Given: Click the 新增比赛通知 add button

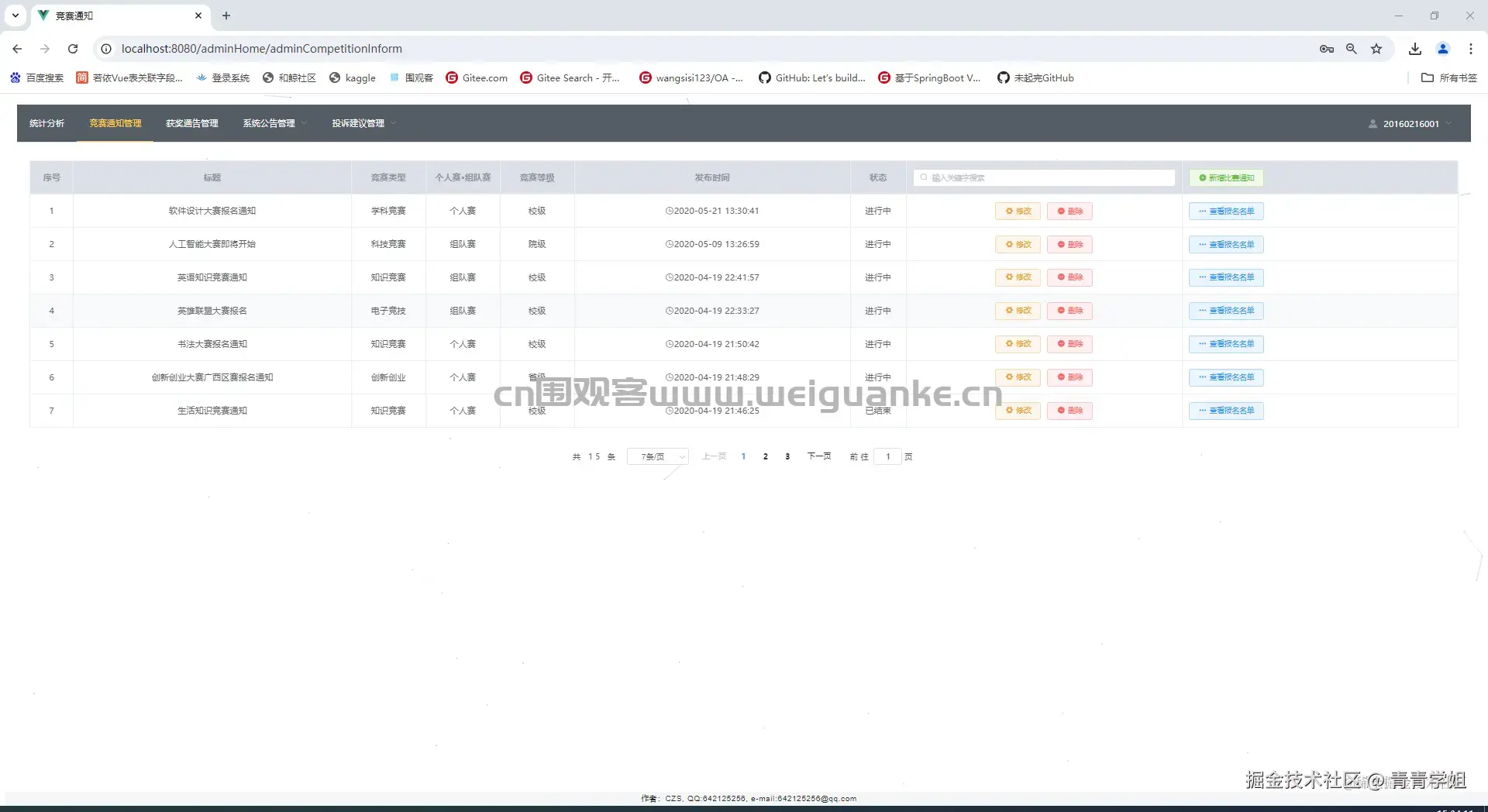Looking at the screenshot, I should click(1226, 178).
